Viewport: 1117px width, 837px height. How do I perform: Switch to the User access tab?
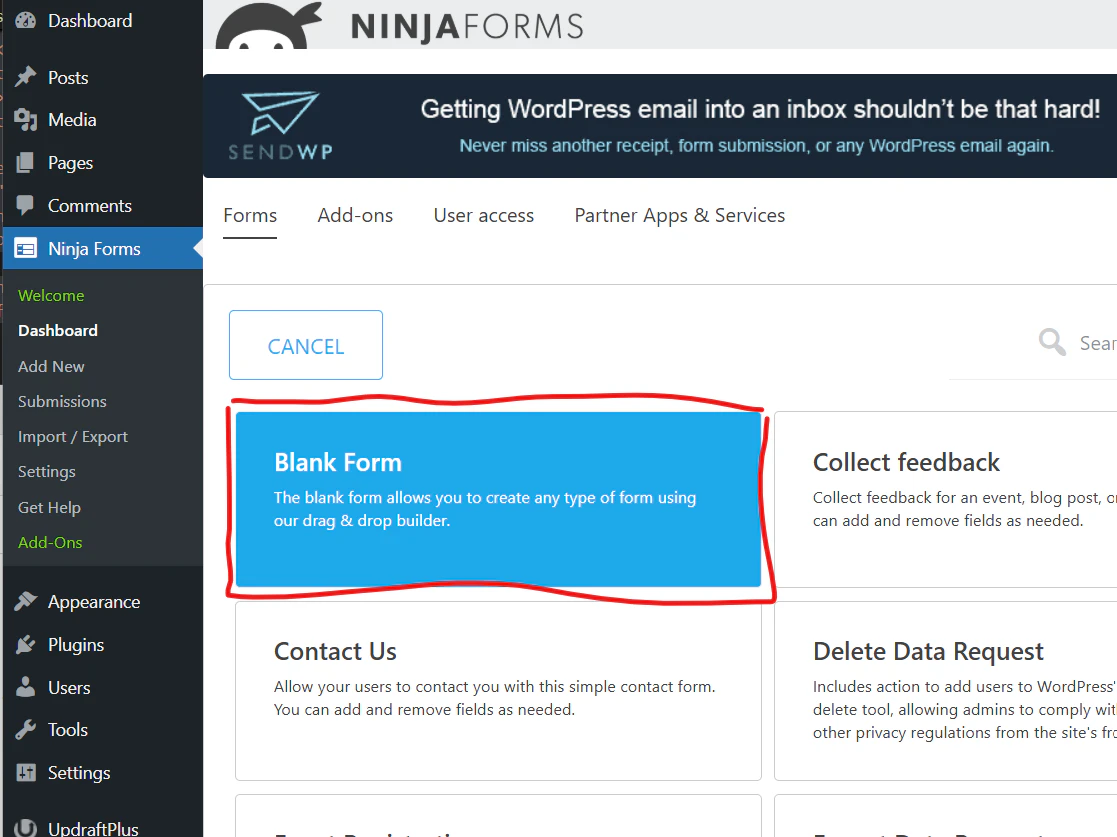(484, 215)
